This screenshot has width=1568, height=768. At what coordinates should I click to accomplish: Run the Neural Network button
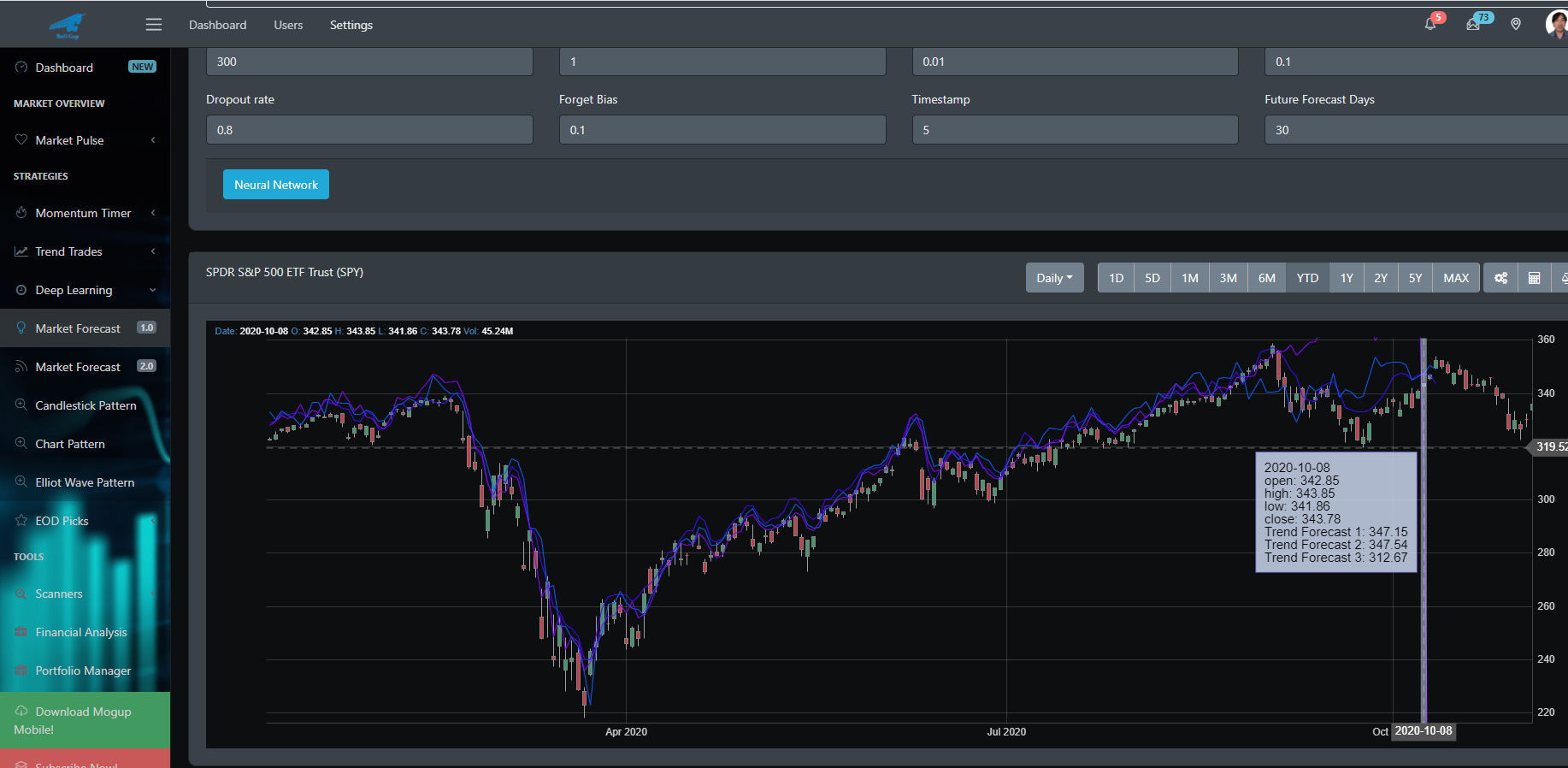275,185
